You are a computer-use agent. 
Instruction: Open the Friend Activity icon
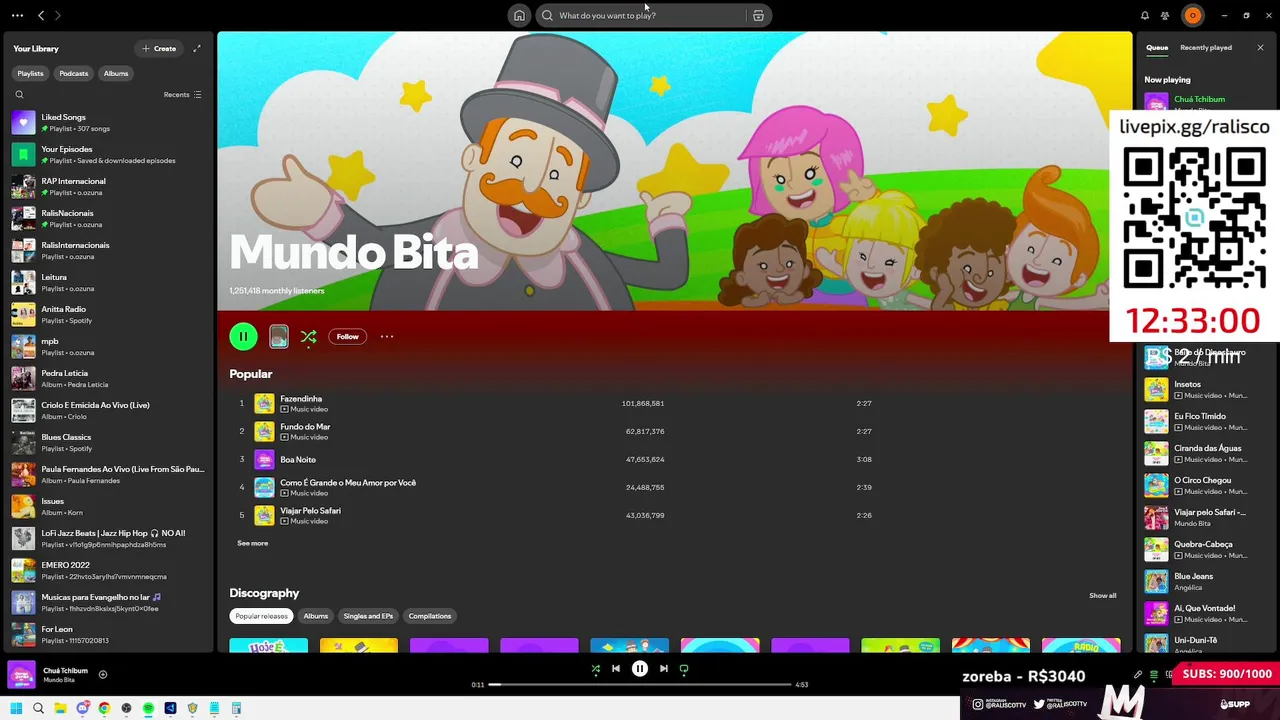(x=1165, y=15)
